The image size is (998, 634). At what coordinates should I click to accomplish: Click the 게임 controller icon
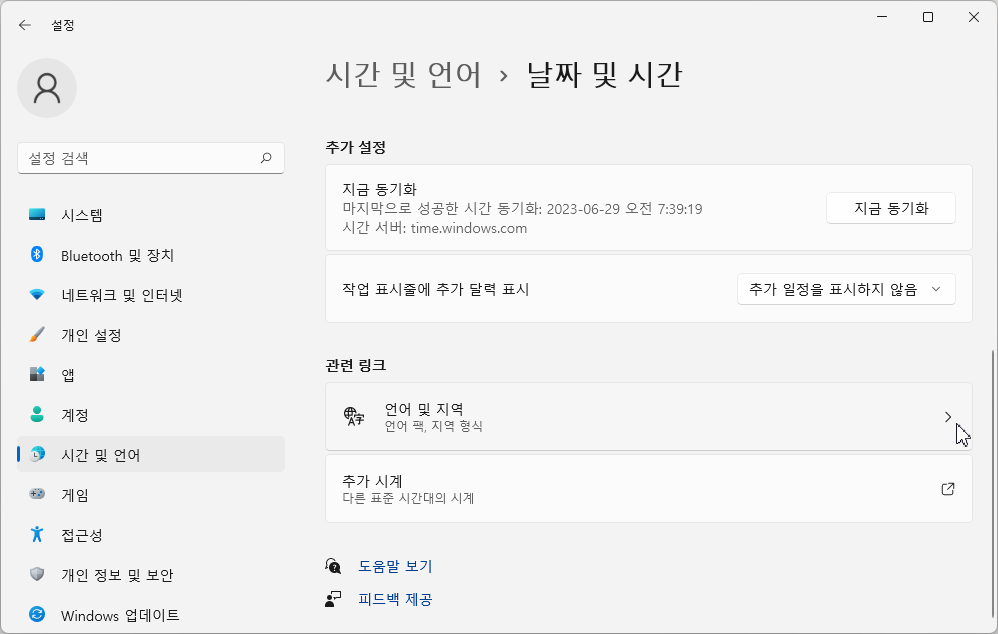(37, 494)
